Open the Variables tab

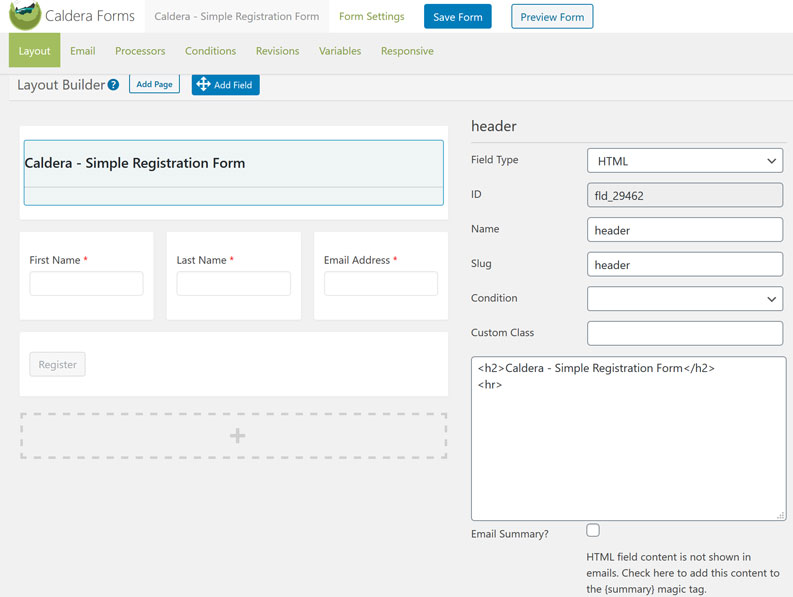click(x=340, y=51)
